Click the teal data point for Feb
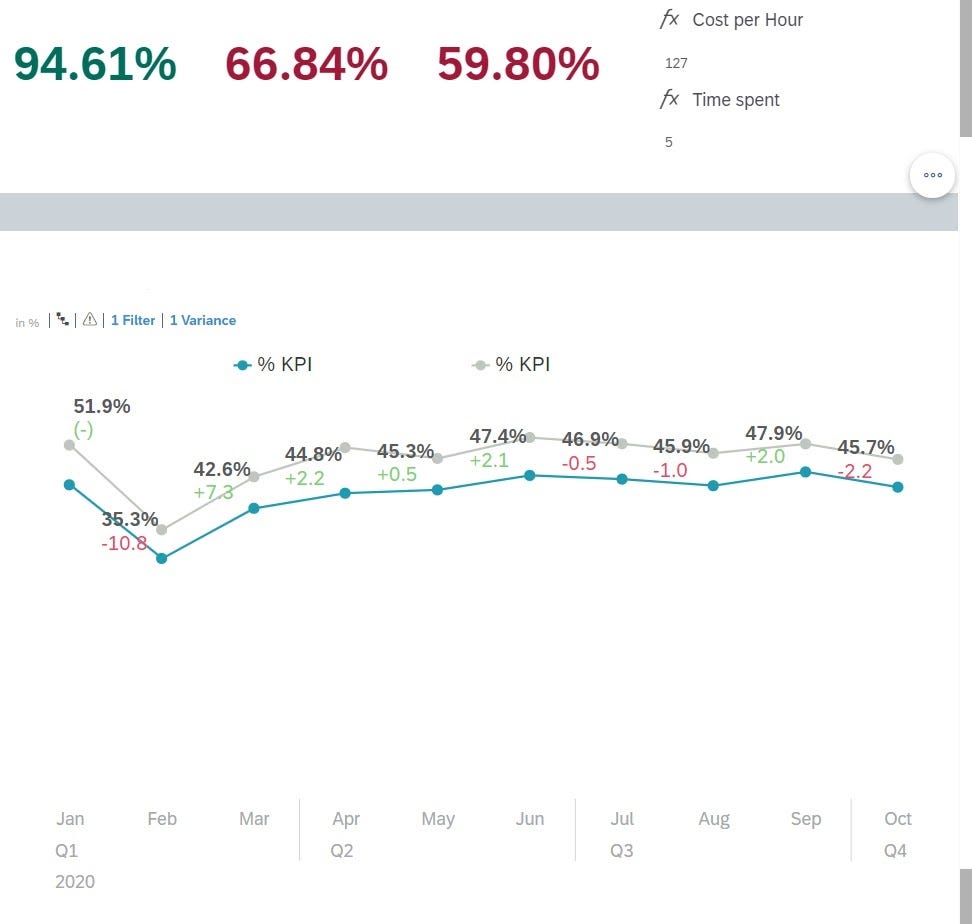The height and width of the screenshot is (924, 972). coord(161,558)
